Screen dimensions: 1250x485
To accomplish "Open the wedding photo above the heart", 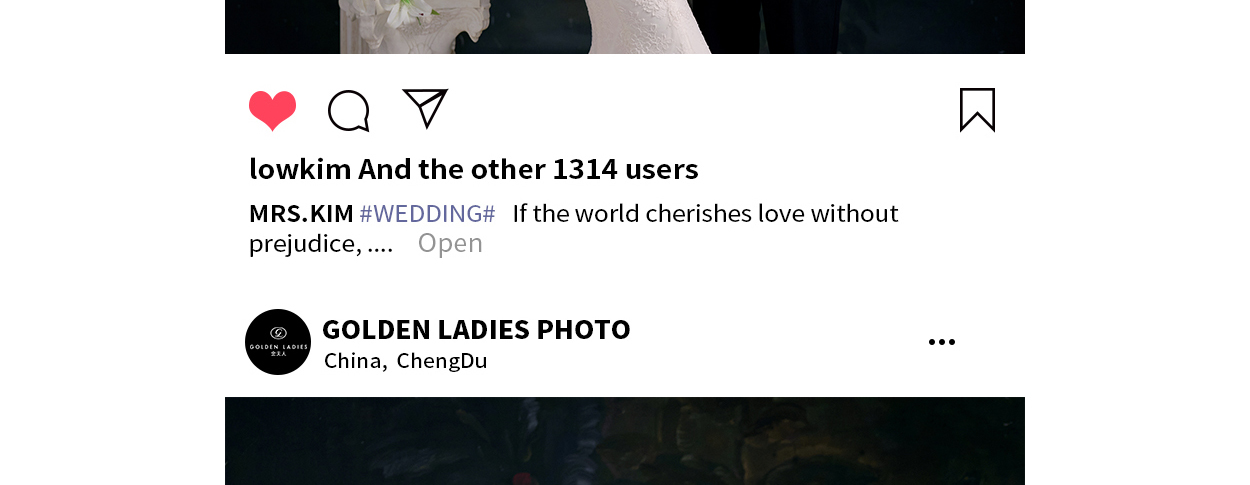I will 625,27.
